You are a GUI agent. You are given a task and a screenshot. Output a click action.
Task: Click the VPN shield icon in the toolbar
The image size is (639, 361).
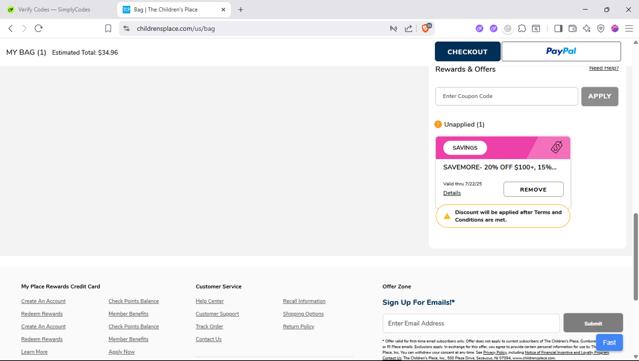pos(601,28)
